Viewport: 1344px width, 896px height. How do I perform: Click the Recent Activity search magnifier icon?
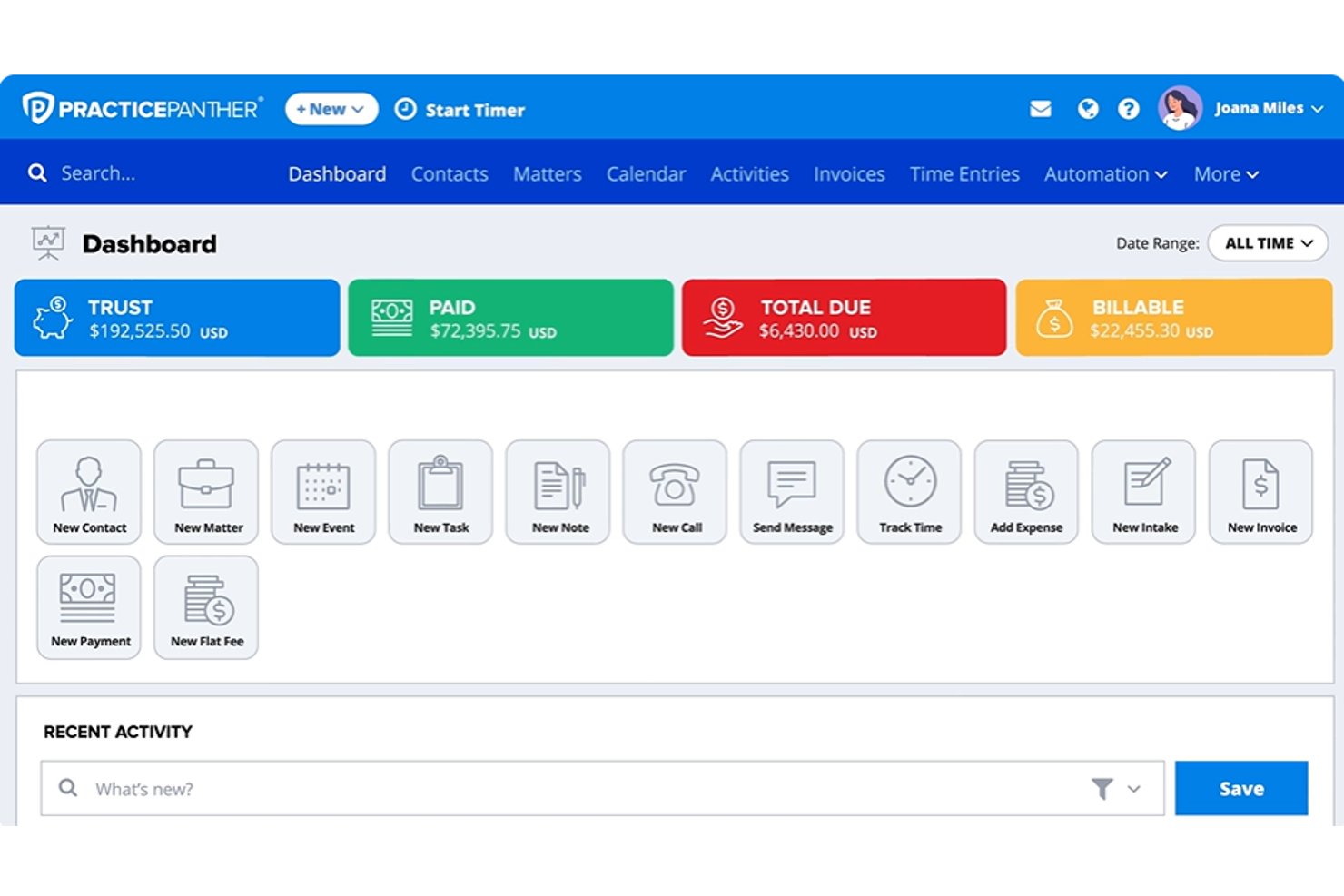[68, 788]
